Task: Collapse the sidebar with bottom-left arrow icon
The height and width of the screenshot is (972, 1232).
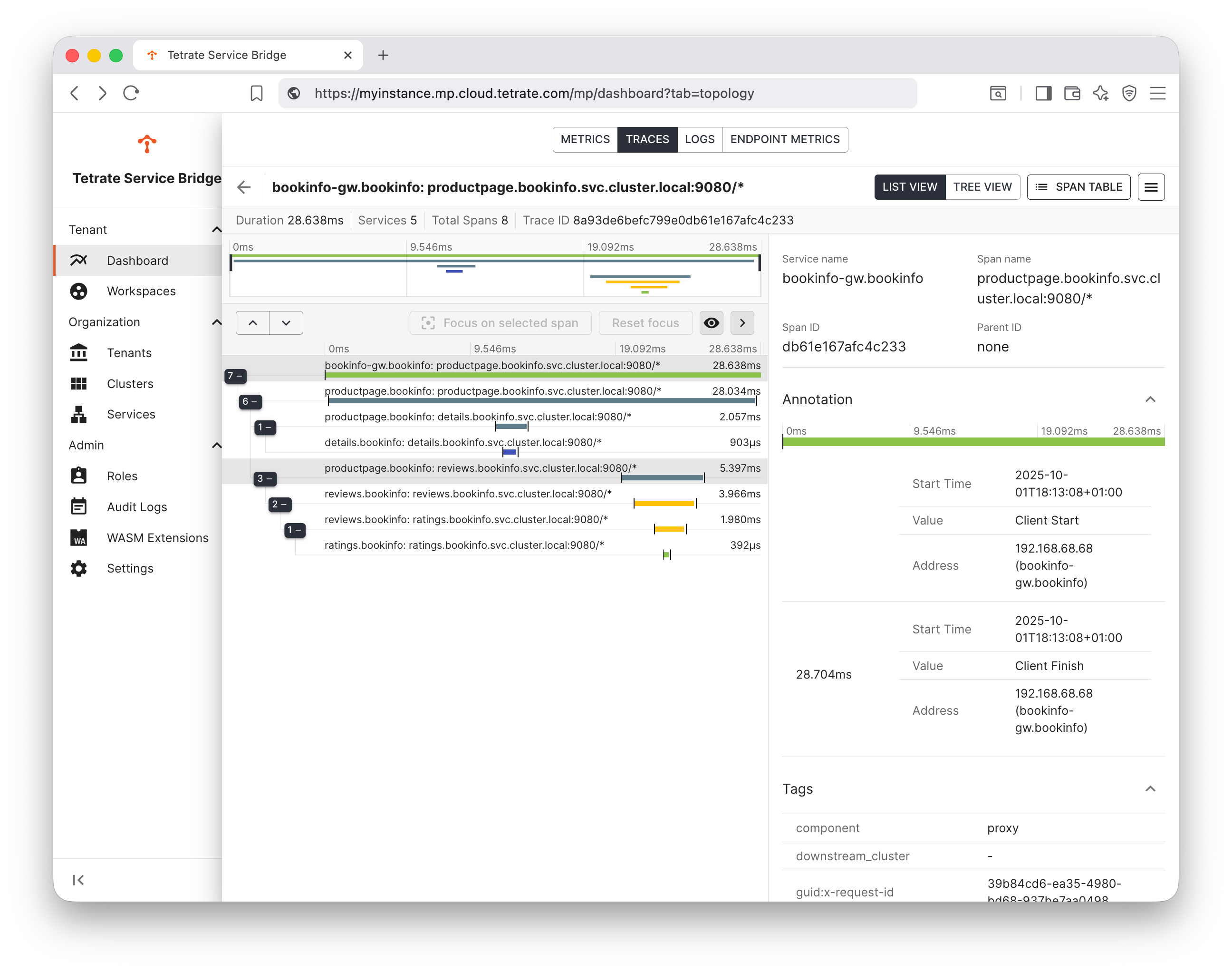Action: tap(78, 880)
